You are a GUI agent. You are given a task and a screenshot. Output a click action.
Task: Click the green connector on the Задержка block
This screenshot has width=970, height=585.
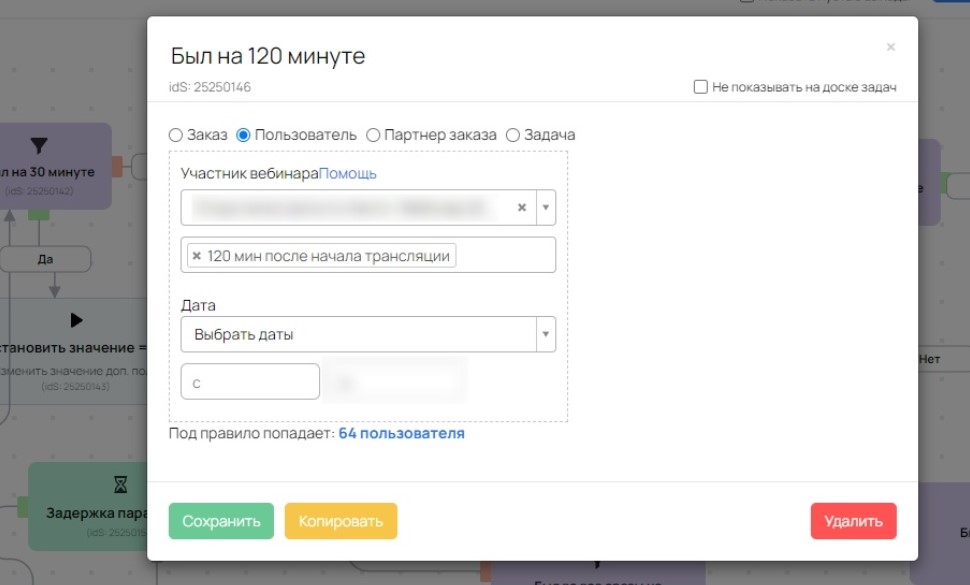point(22,506)
